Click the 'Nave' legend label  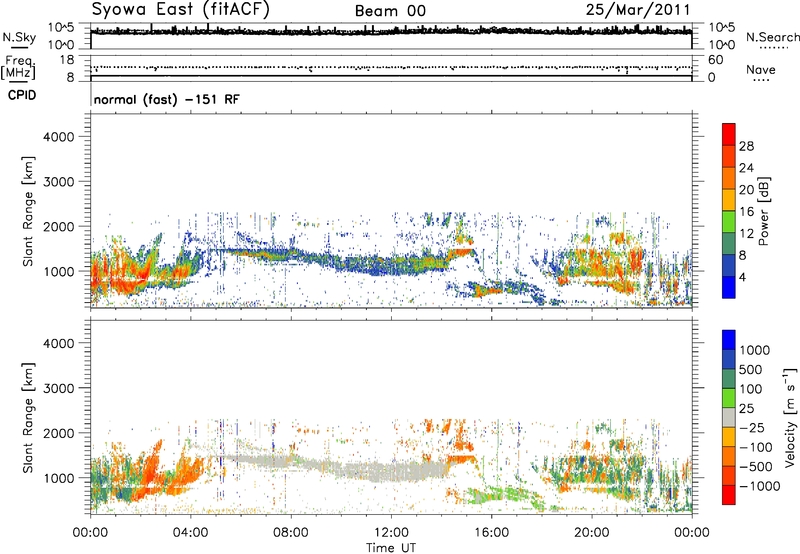point(761,69)
